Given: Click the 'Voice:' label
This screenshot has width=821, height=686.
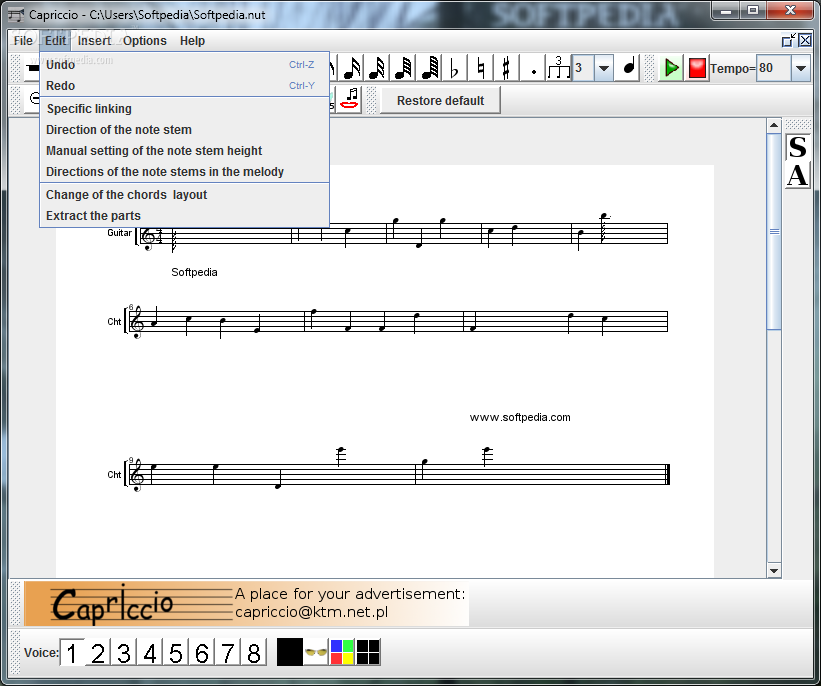Looking at the screenshot, I should click(41, 653).
